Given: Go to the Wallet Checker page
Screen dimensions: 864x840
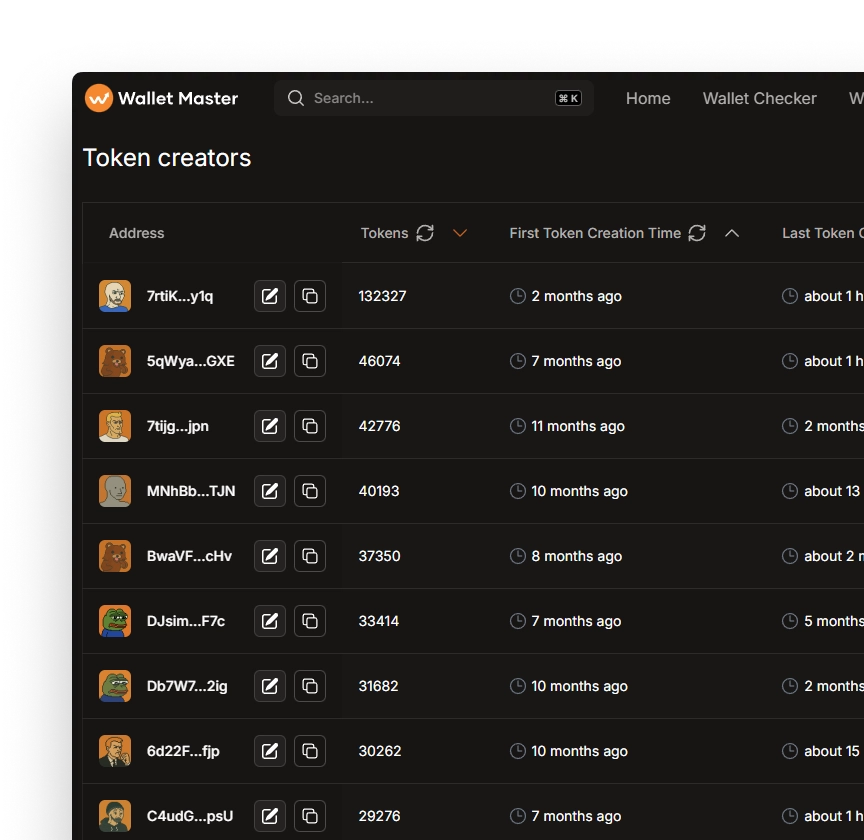Looking at the screenshot, I should point(759,98).
